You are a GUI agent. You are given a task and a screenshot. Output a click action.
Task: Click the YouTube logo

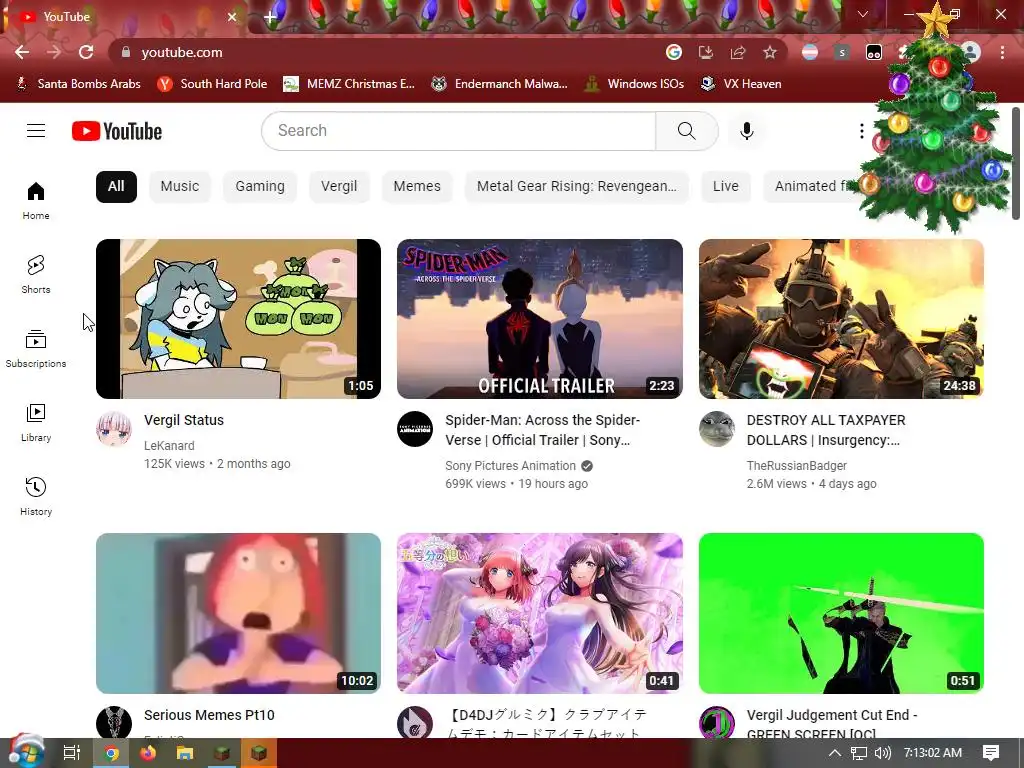[x=117, y=131]
